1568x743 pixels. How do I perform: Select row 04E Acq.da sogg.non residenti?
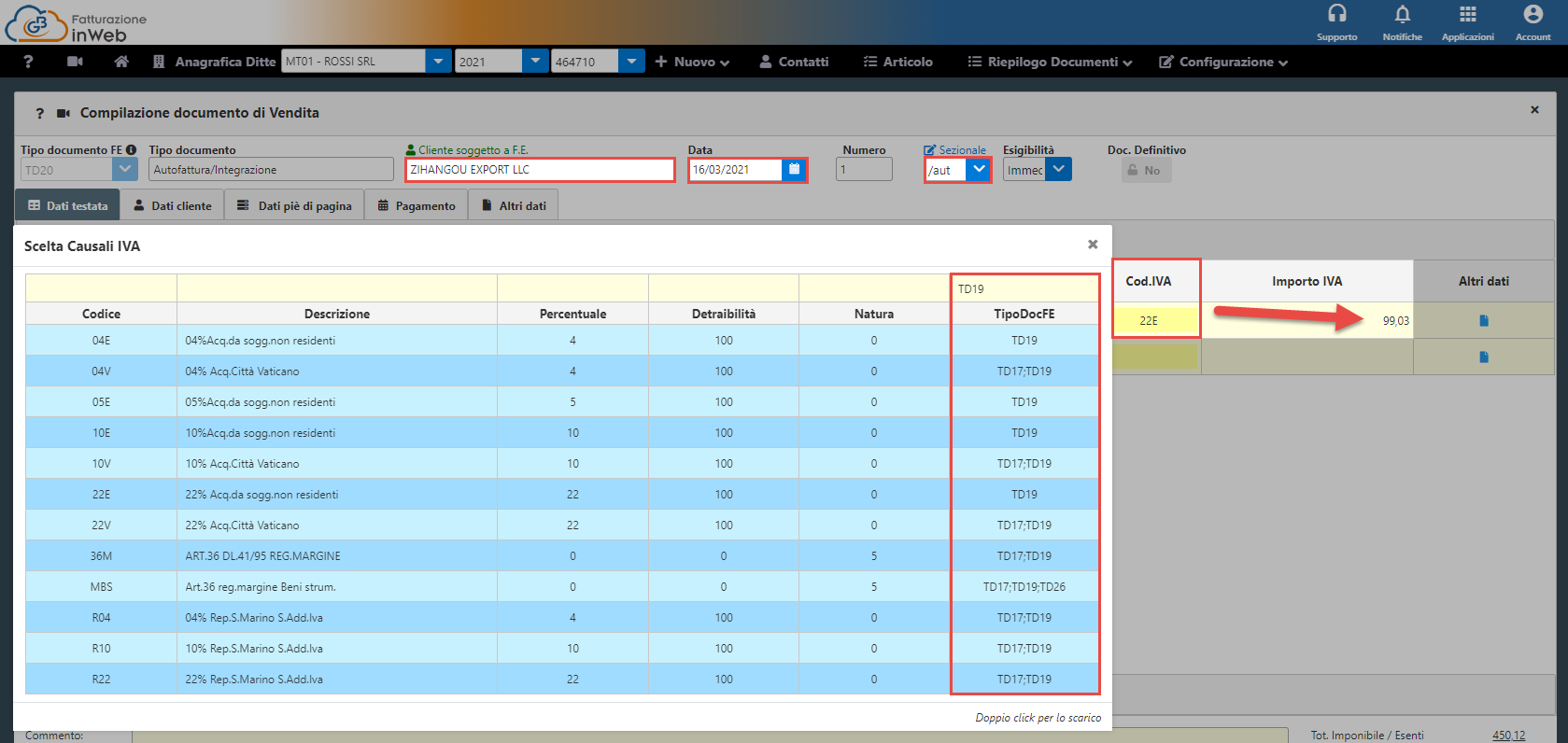click(x=562, y=341)
